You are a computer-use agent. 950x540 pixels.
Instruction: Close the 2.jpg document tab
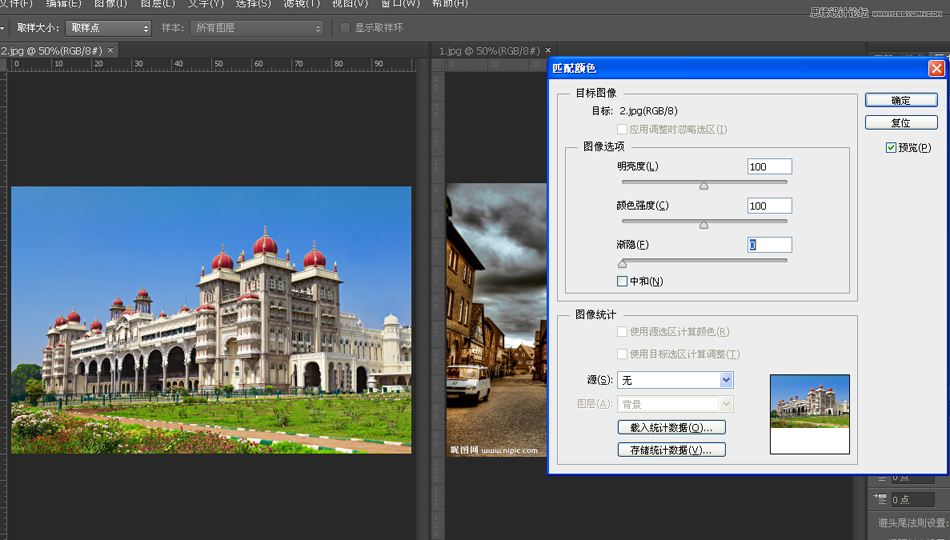[110, 50]
